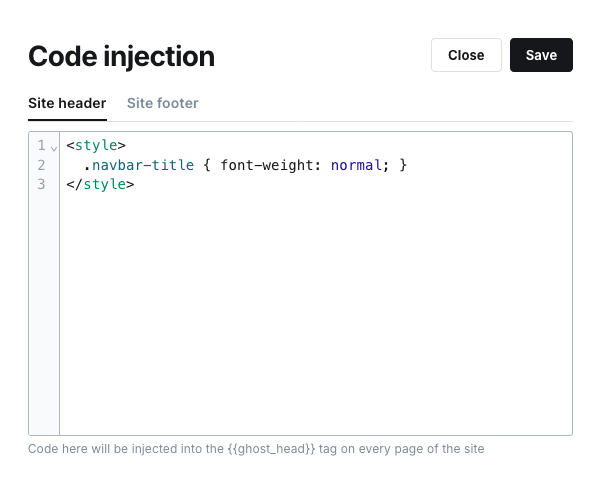600x480 pixels.
Task: Click the .navbar-title selector text
Action: coord(138,165)
